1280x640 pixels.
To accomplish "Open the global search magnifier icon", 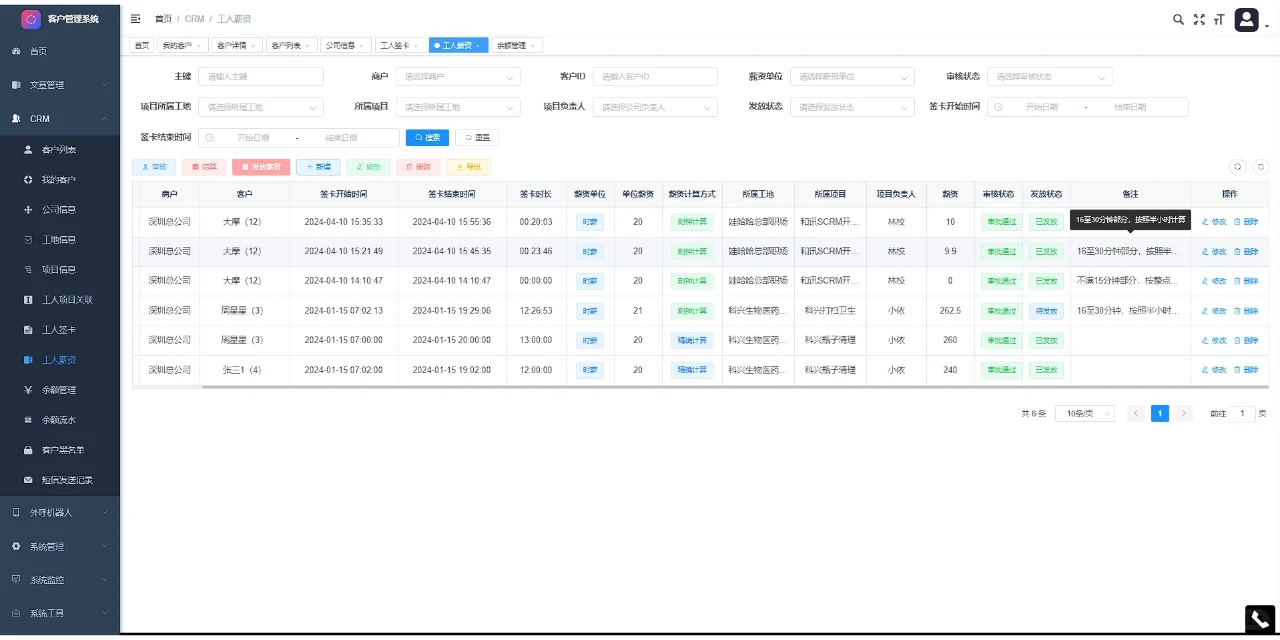I will coord(1179,18).
